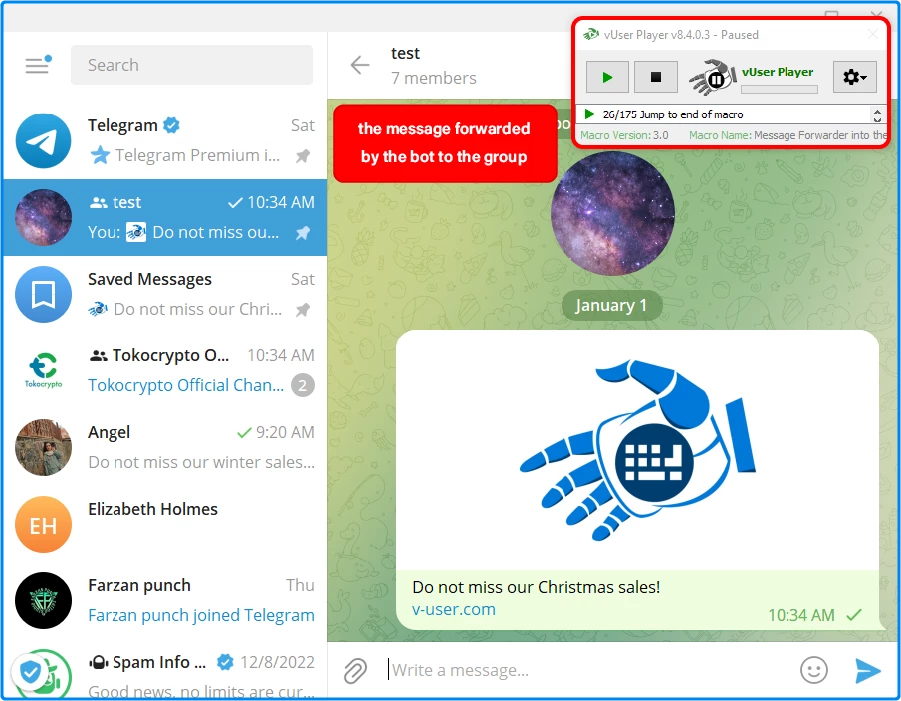Click the Telegram paper plane avatar
Viewport: 901px width, 701px height.
pyautogui.click(x=43, y=140)
